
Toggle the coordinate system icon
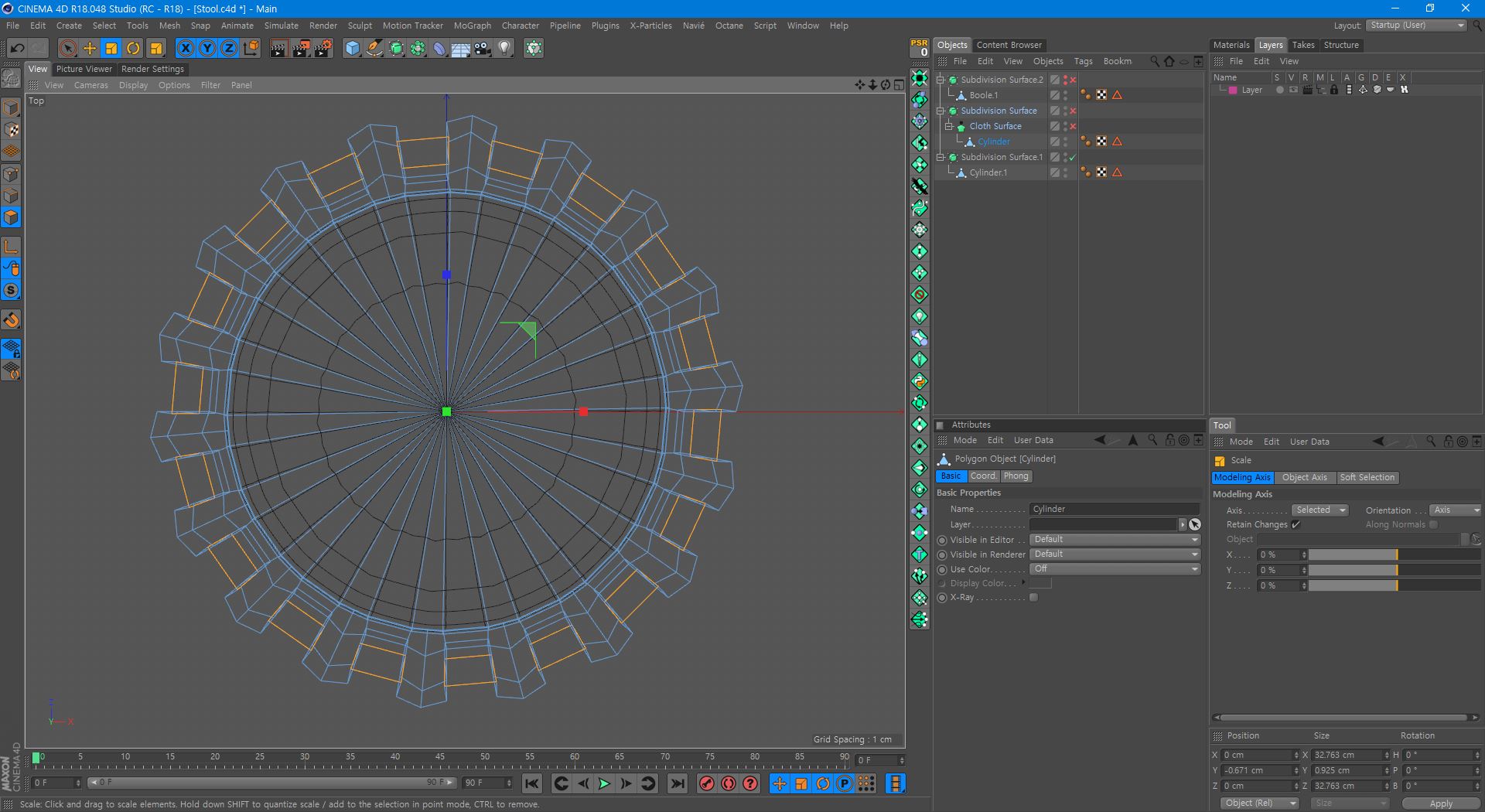[251, 48]
